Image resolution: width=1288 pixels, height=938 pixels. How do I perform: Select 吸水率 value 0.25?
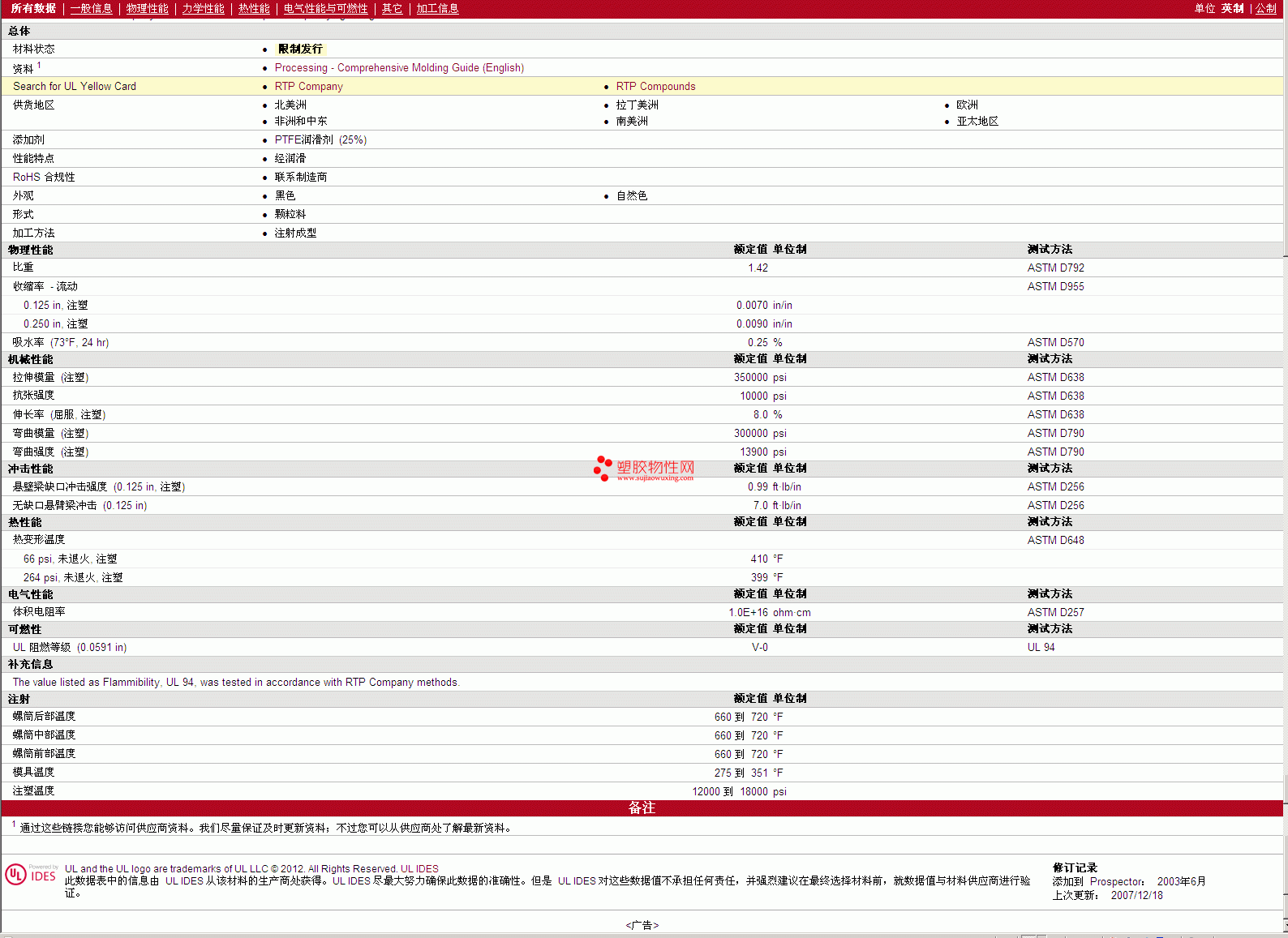tap(758, 343)
